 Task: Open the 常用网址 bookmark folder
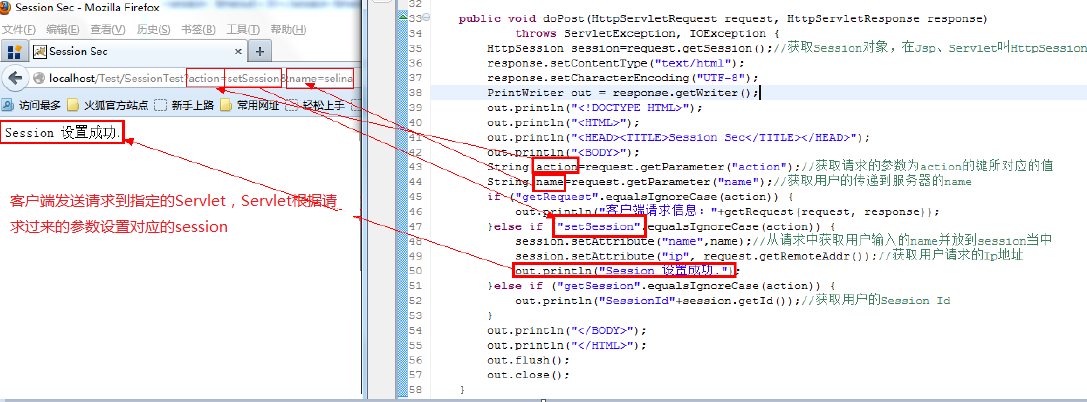coord(250,105)
